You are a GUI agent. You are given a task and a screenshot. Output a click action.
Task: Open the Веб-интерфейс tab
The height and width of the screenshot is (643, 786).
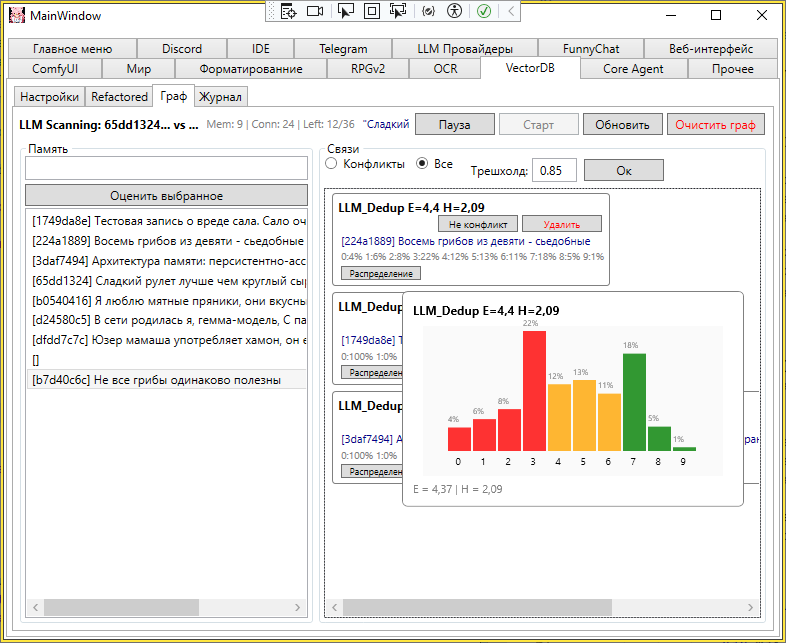pyautogui.click(x=711, y=49)
